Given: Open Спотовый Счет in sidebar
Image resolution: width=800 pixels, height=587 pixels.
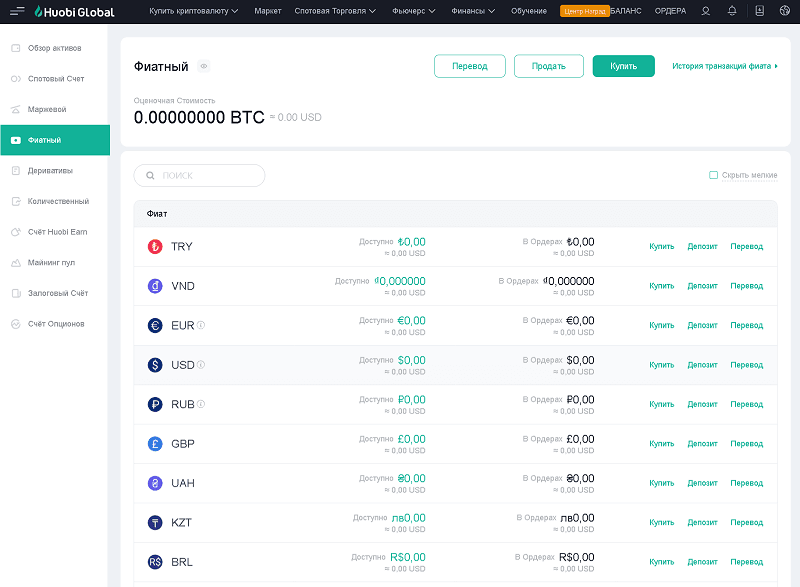Looking at the screenshot, I should pyautogui.click(x=55, y=79).
